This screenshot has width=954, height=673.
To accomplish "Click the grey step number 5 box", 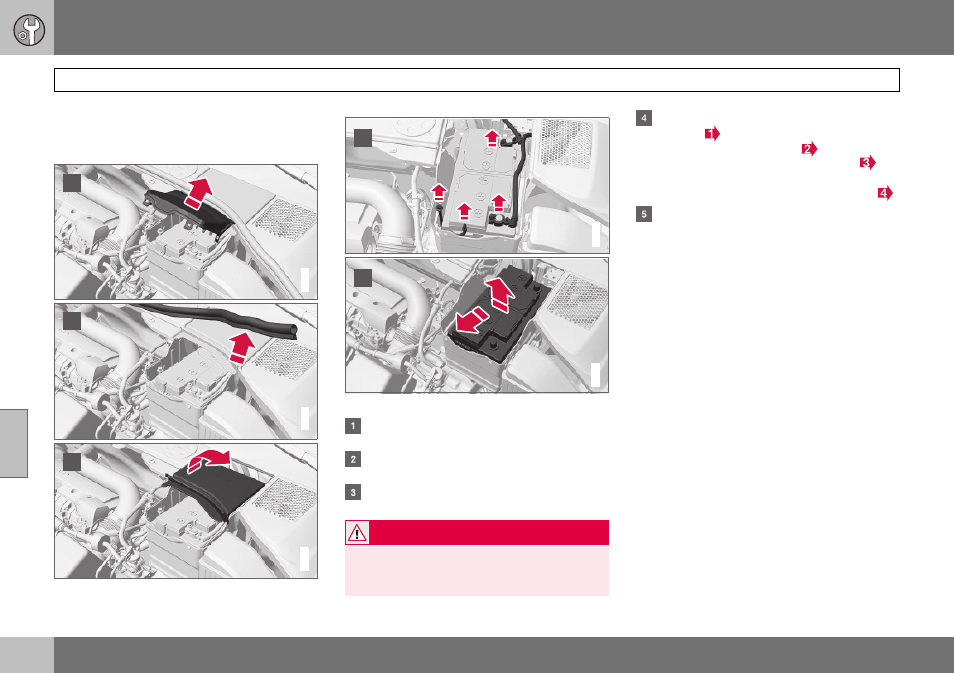I will click(x=644, y=214).
